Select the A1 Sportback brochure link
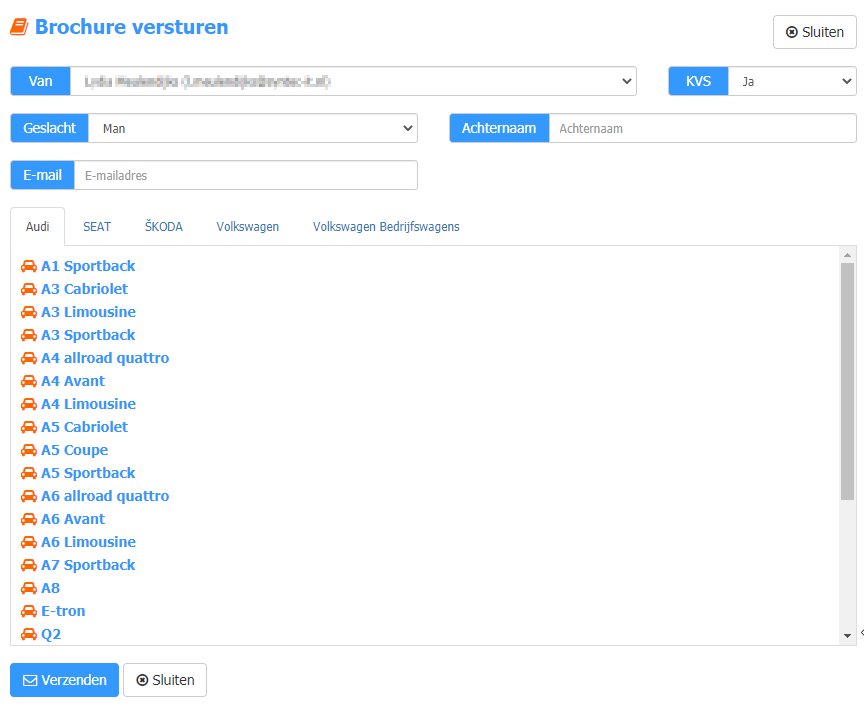This screenshot has width=864, height=711. tap(88, 266)
